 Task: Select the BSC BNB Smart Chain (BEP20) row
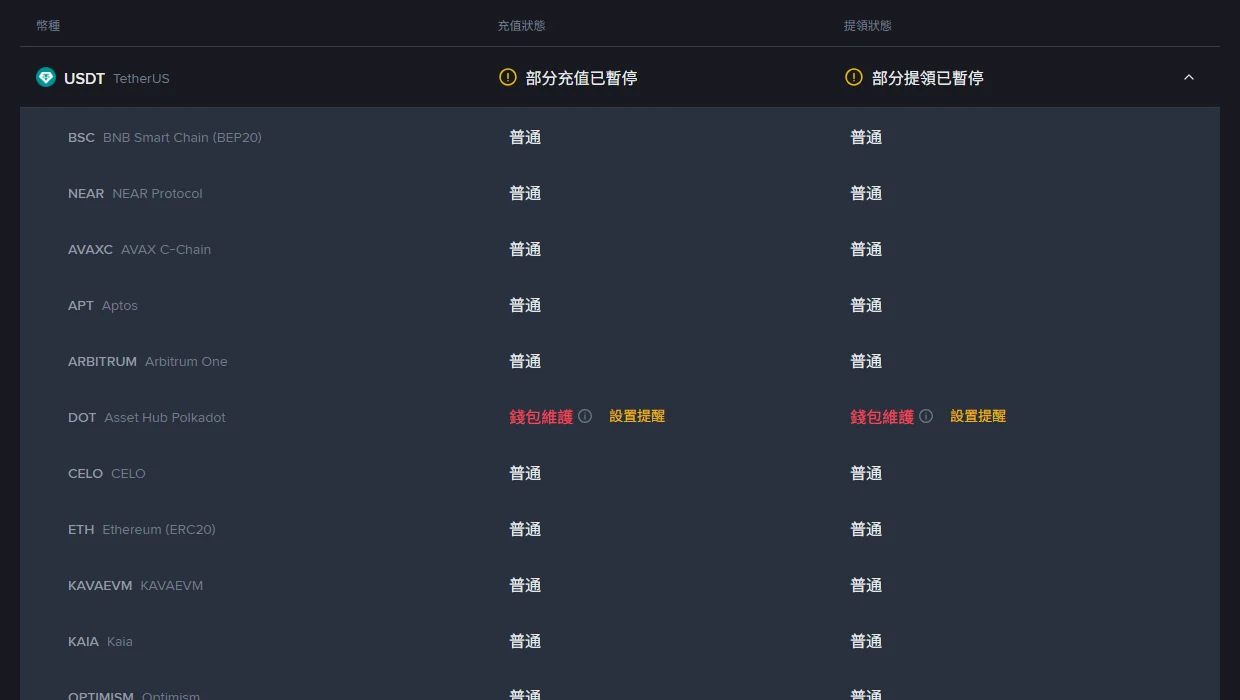(x=620, y=137)
